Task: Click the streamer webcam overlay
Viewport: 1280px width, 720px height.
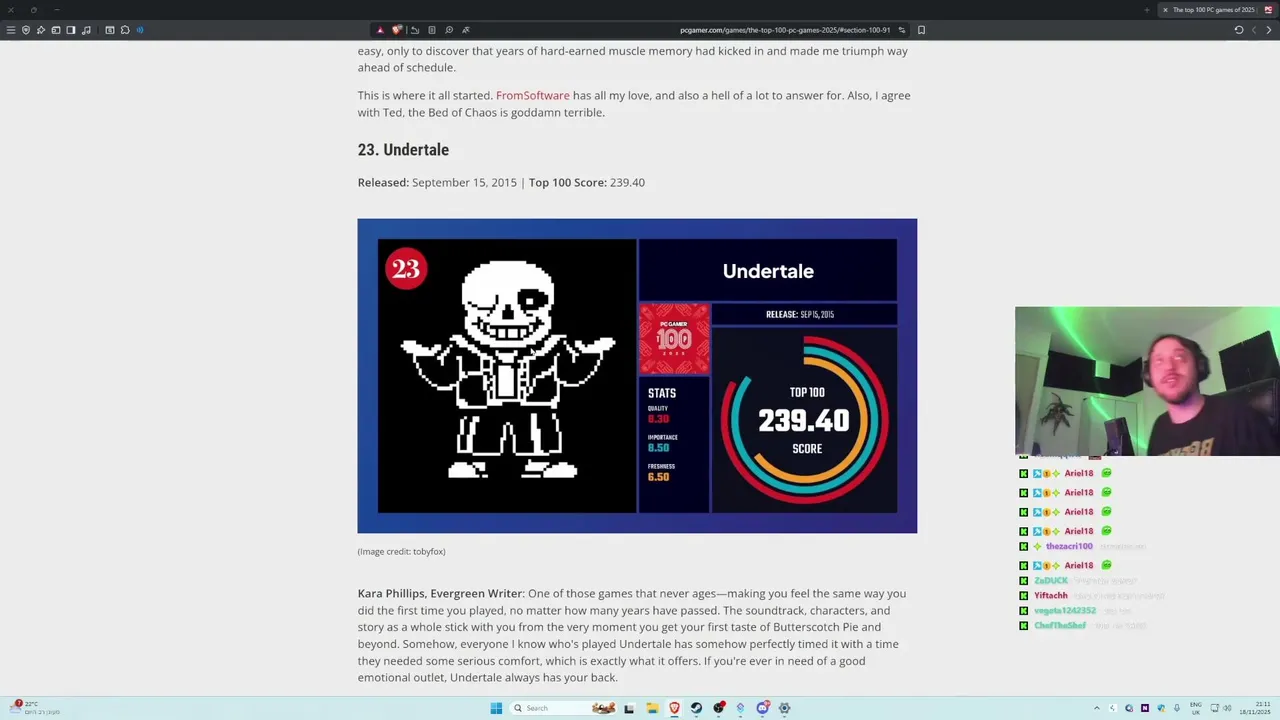Action: coord(1147,381)
